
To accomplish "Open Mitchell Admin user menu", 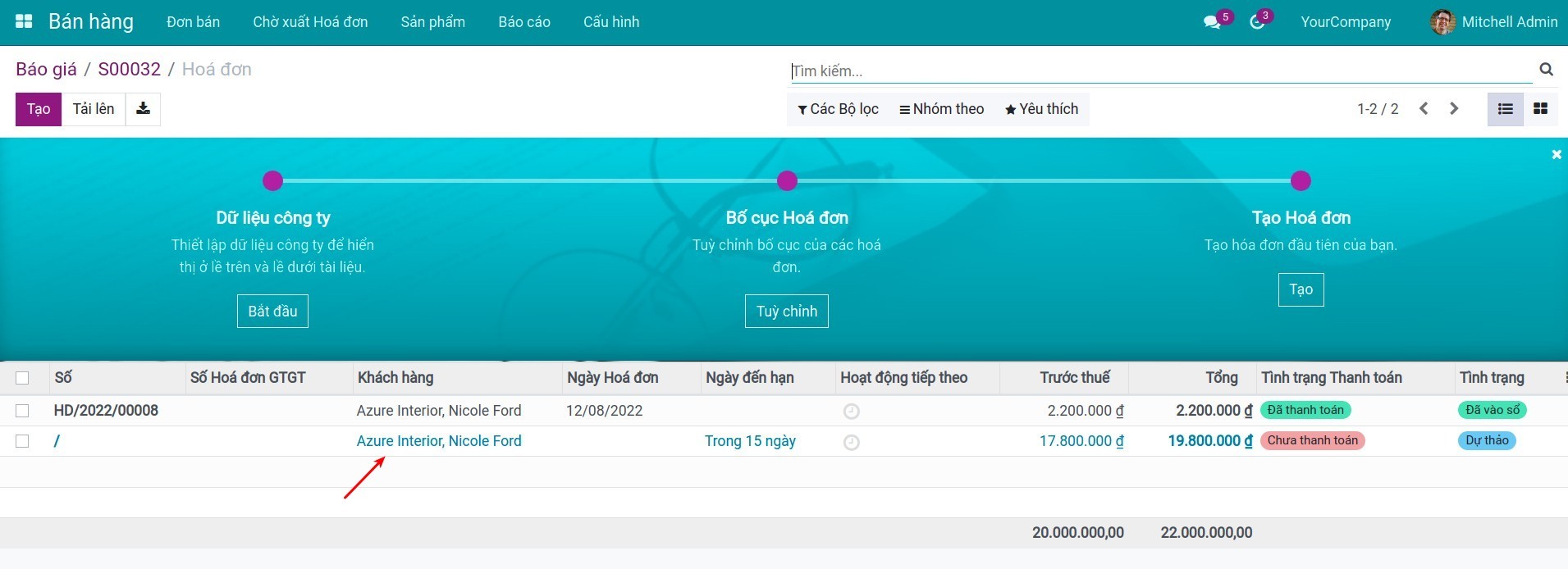I will tap(1493, 22).
